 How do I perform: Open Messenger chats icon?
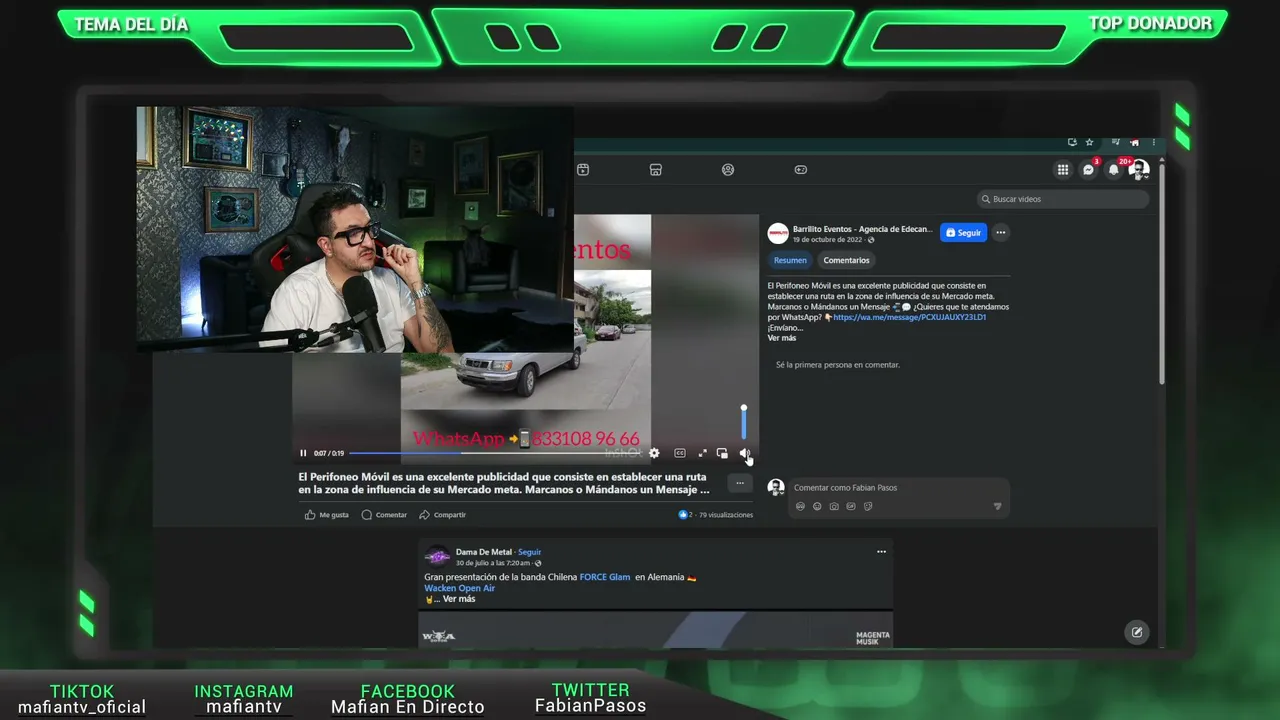point(1089,170)
